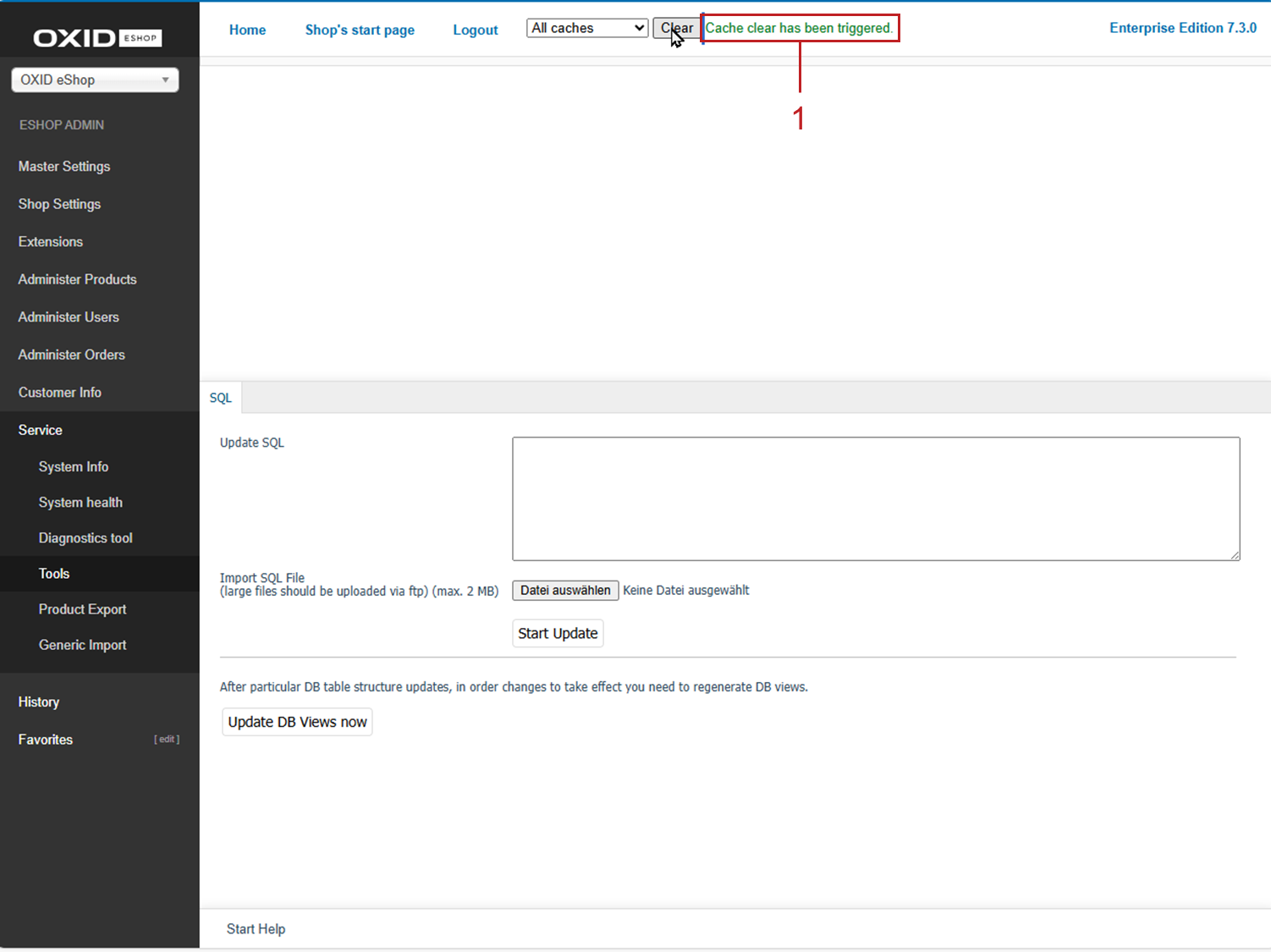
Task: Switch to the SQL tab
Action: pyautogui.click(x=221, y=398)
